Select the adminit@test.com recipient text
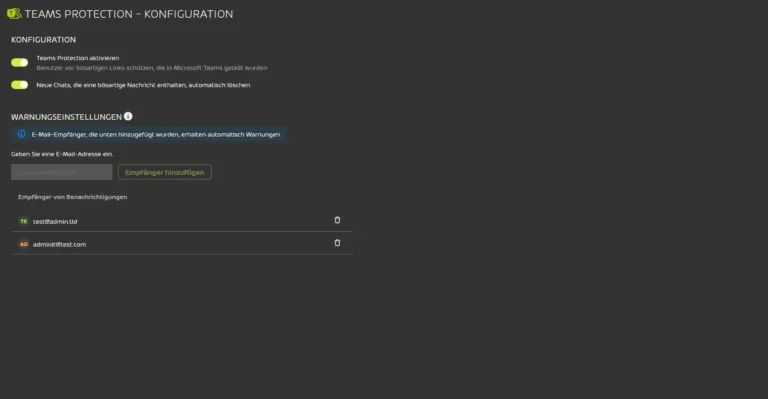 point(59,244)
